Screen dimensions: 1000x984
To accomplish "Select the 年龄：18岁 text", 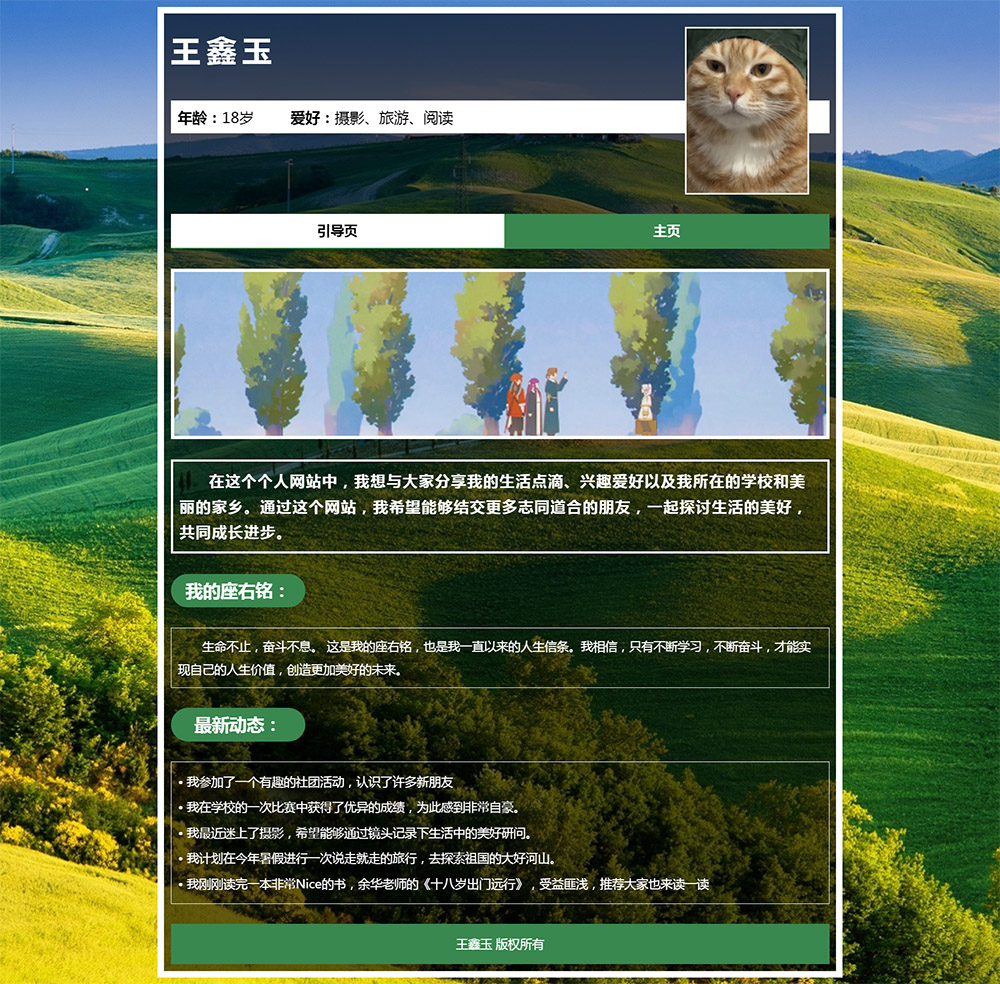I will click(x=216, y=118).
